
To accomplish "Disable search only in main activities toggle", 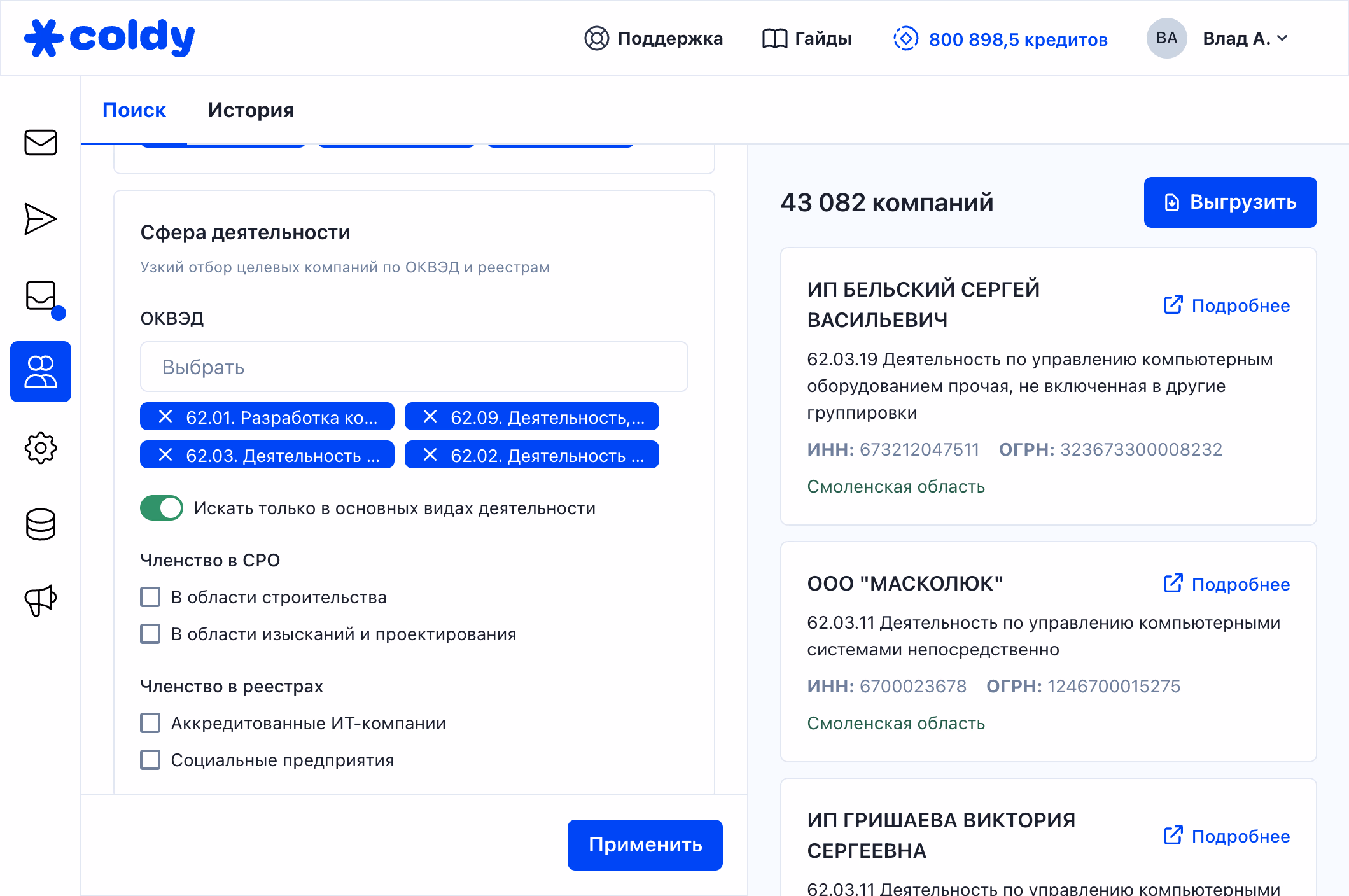I will [162, 508].
